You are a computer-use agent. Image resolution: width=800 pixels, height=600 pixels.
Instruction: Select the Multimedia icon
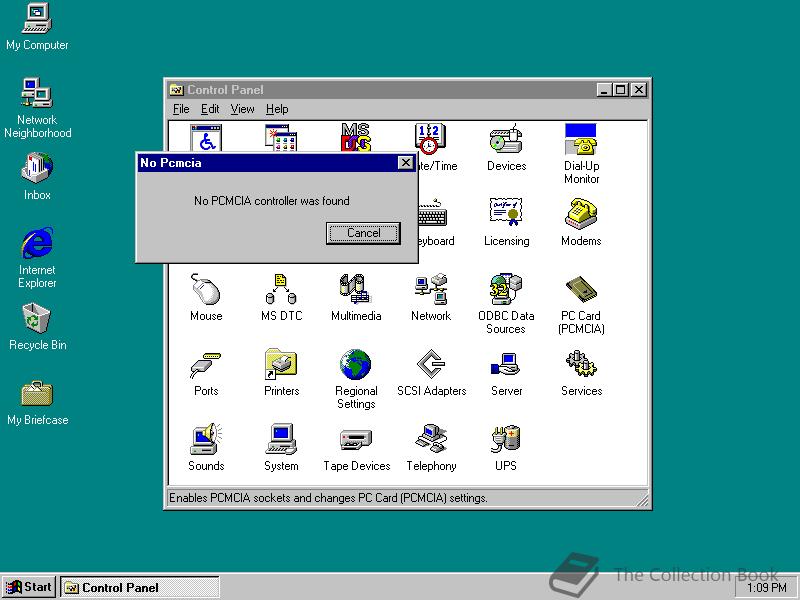(356, 289)
